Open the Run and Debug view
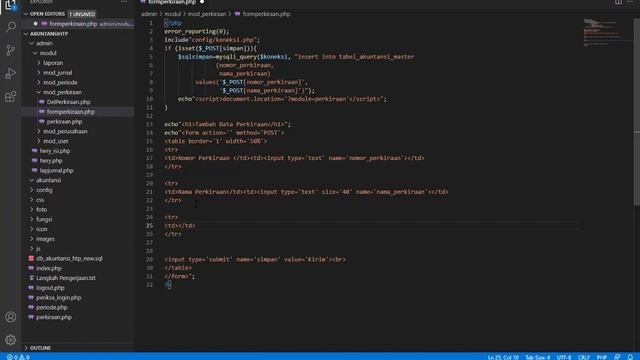640x360 pixels. click(x=11, y=73)
